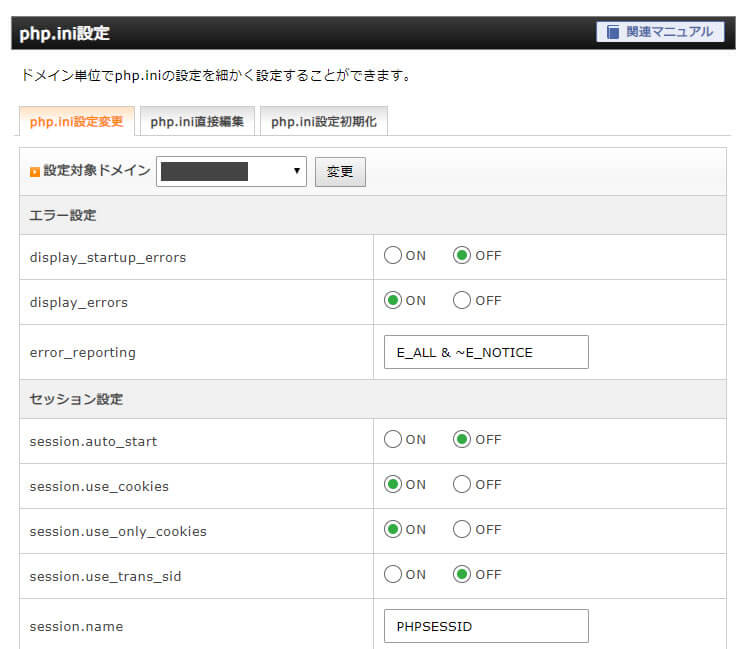Image resolution: width=746 pixels, height=649 pixels.
Task: Set display_errors to OFF
Action: click(462, 300)
